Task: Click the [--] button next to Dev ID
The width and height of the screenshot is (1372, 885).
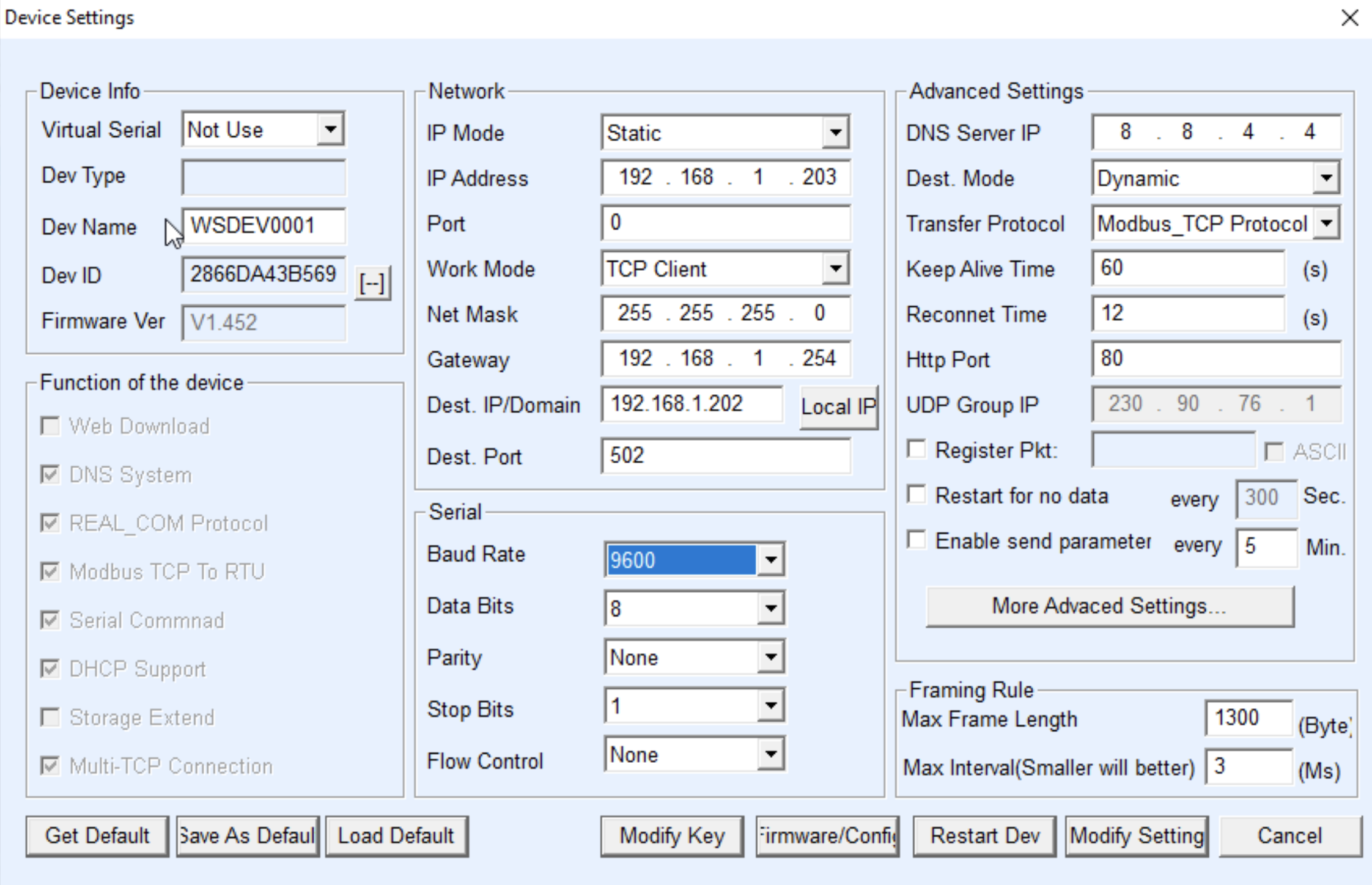Action: (x=374, y=282)
